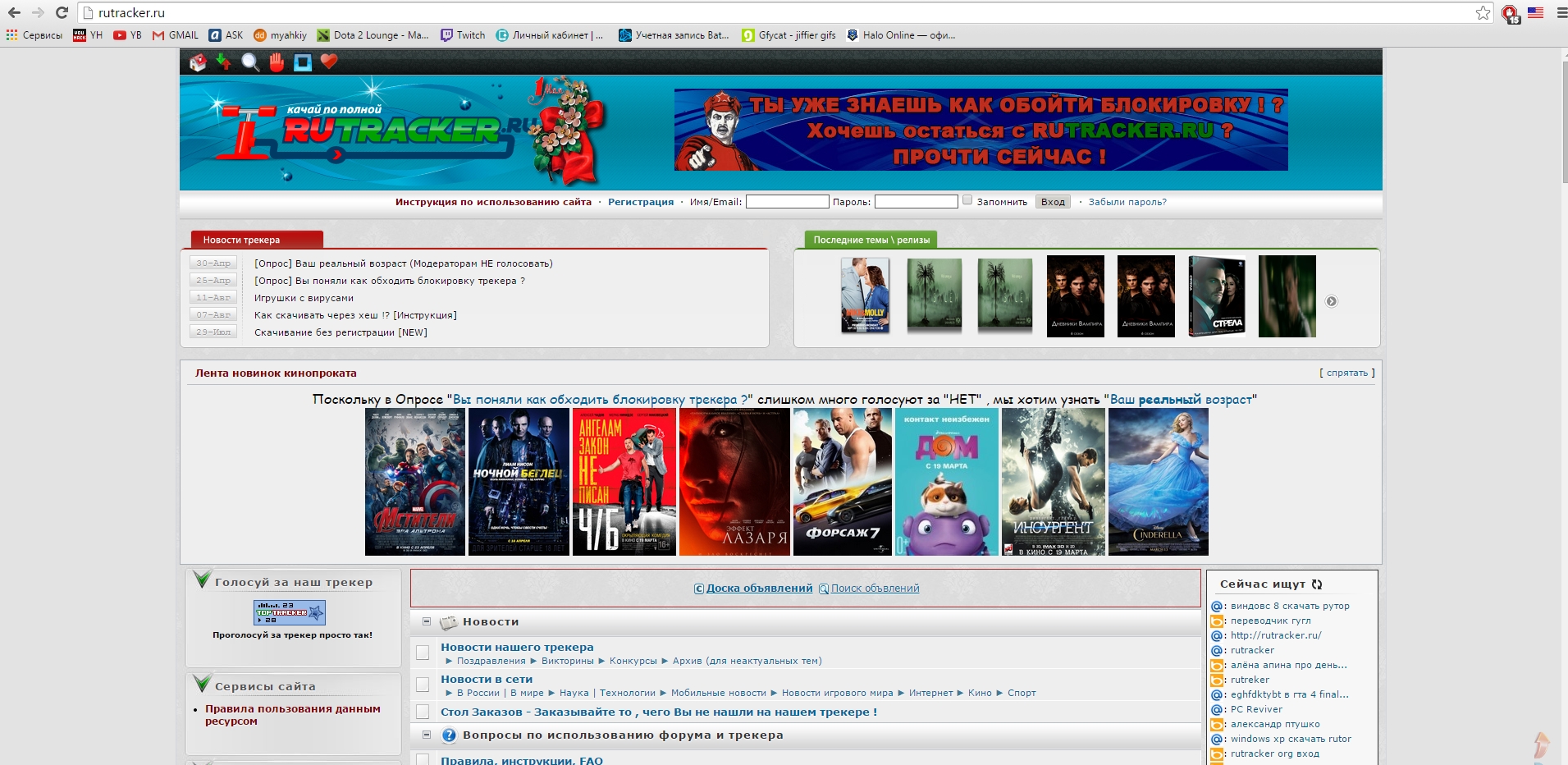This screenshot has height=765, width=1568.
Task: Click the blocking bypass banner
Action: click(981, 130)
